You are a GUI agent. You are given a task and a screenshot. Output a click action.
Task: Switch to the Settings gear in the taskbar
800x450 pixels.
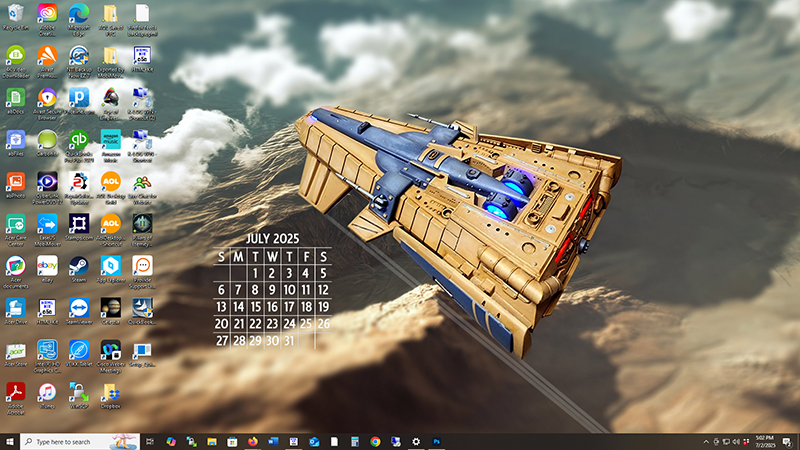point(416,442)
